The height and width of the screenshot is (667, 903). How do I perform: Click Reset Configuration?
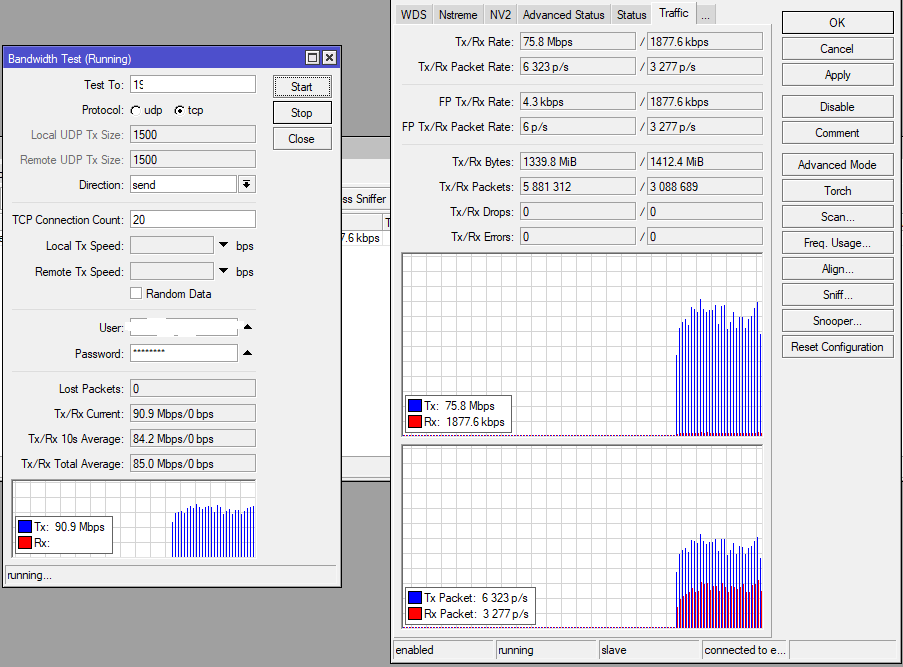pyautogui.click(x=837, y=347)
